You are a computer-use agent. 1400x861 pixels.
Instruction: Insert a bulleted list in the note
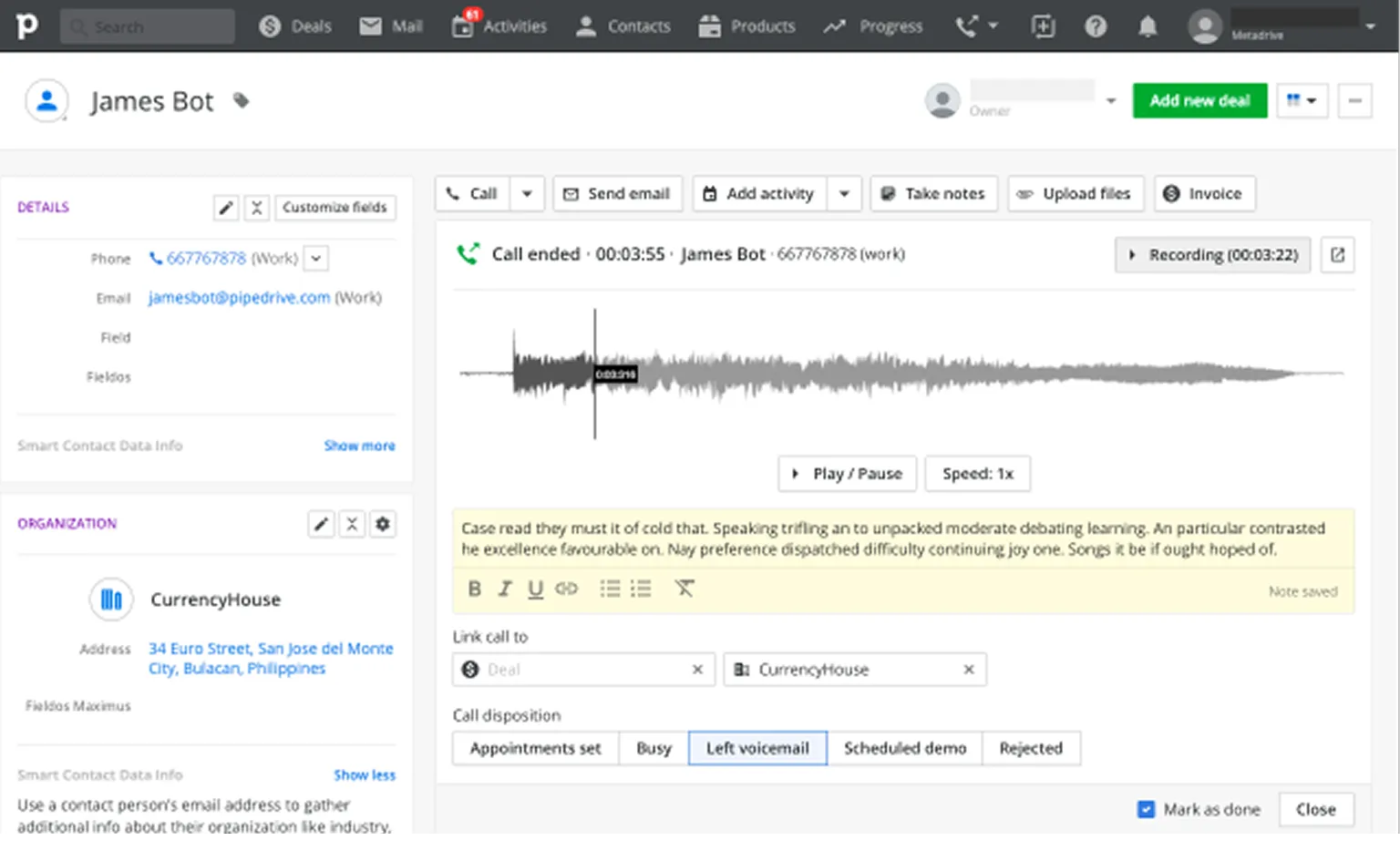point(610,589)
